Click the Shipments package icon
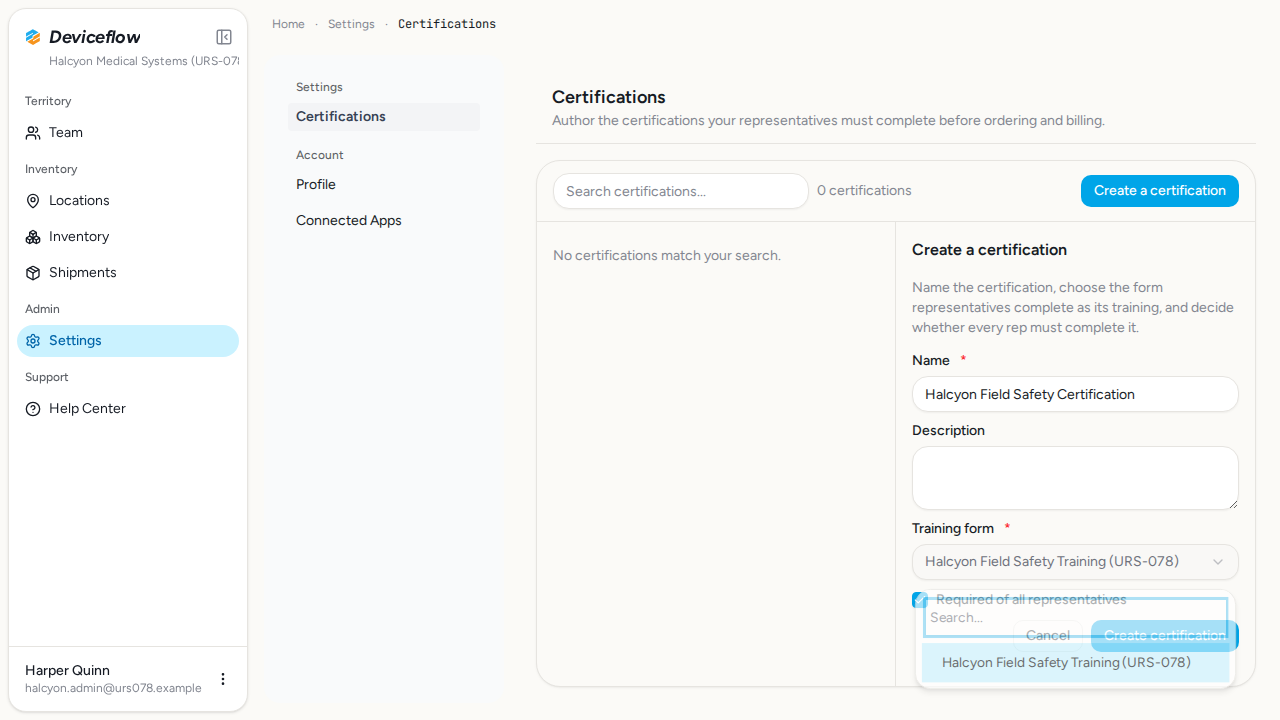This screenshot has height=720, width=1280. pos(33,273)
